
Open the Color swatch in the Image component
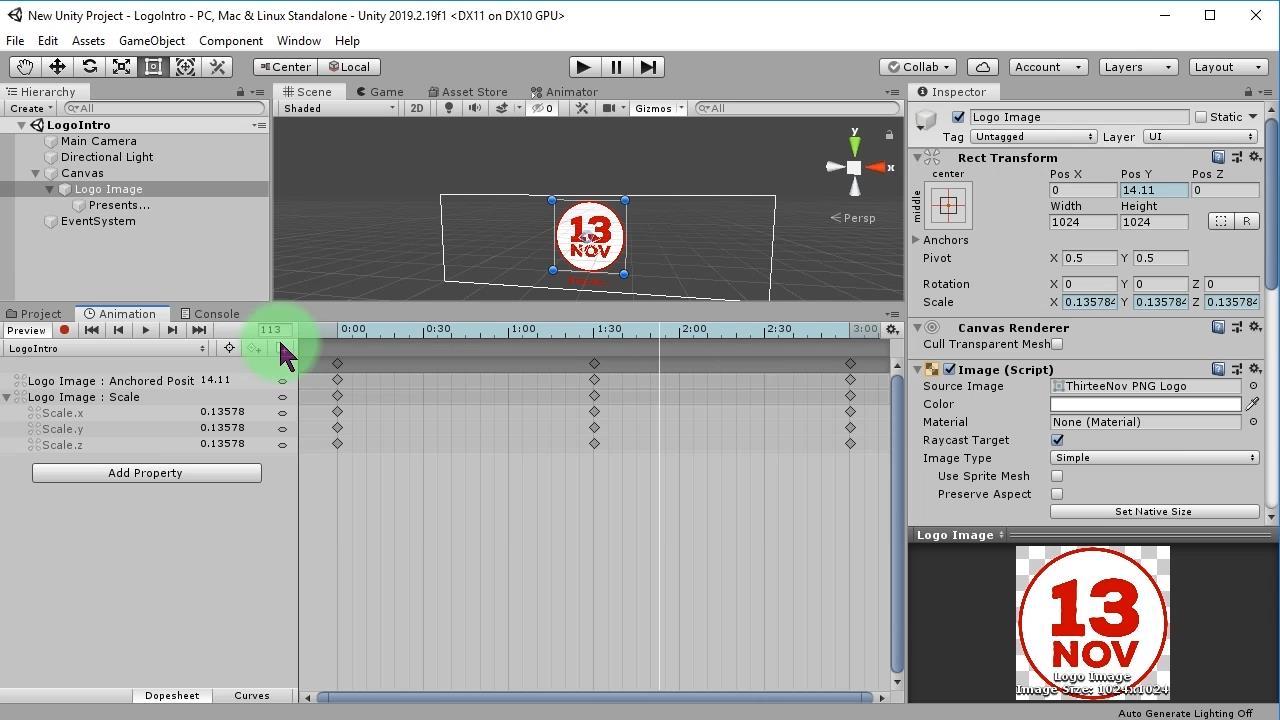point(1145,404)
